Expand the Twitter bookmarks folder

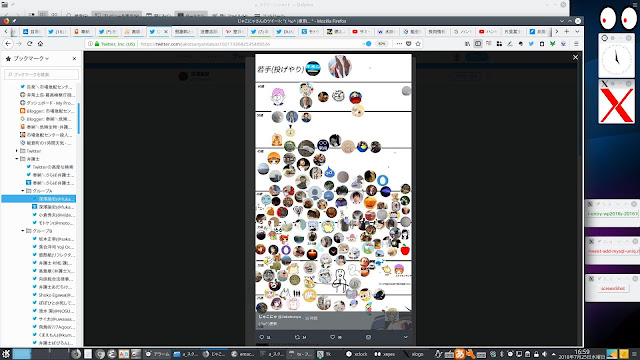[17, 151]
